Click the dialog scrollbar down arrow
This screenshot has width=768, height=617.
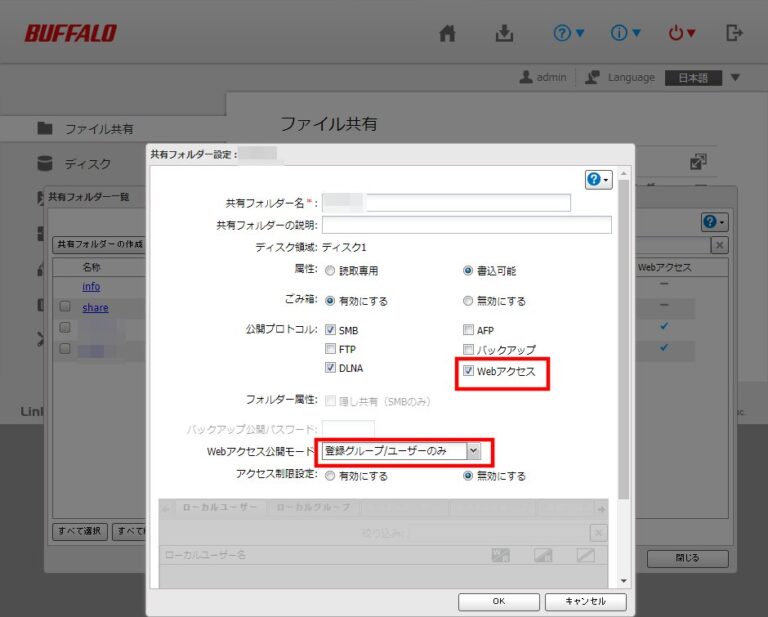624,581
